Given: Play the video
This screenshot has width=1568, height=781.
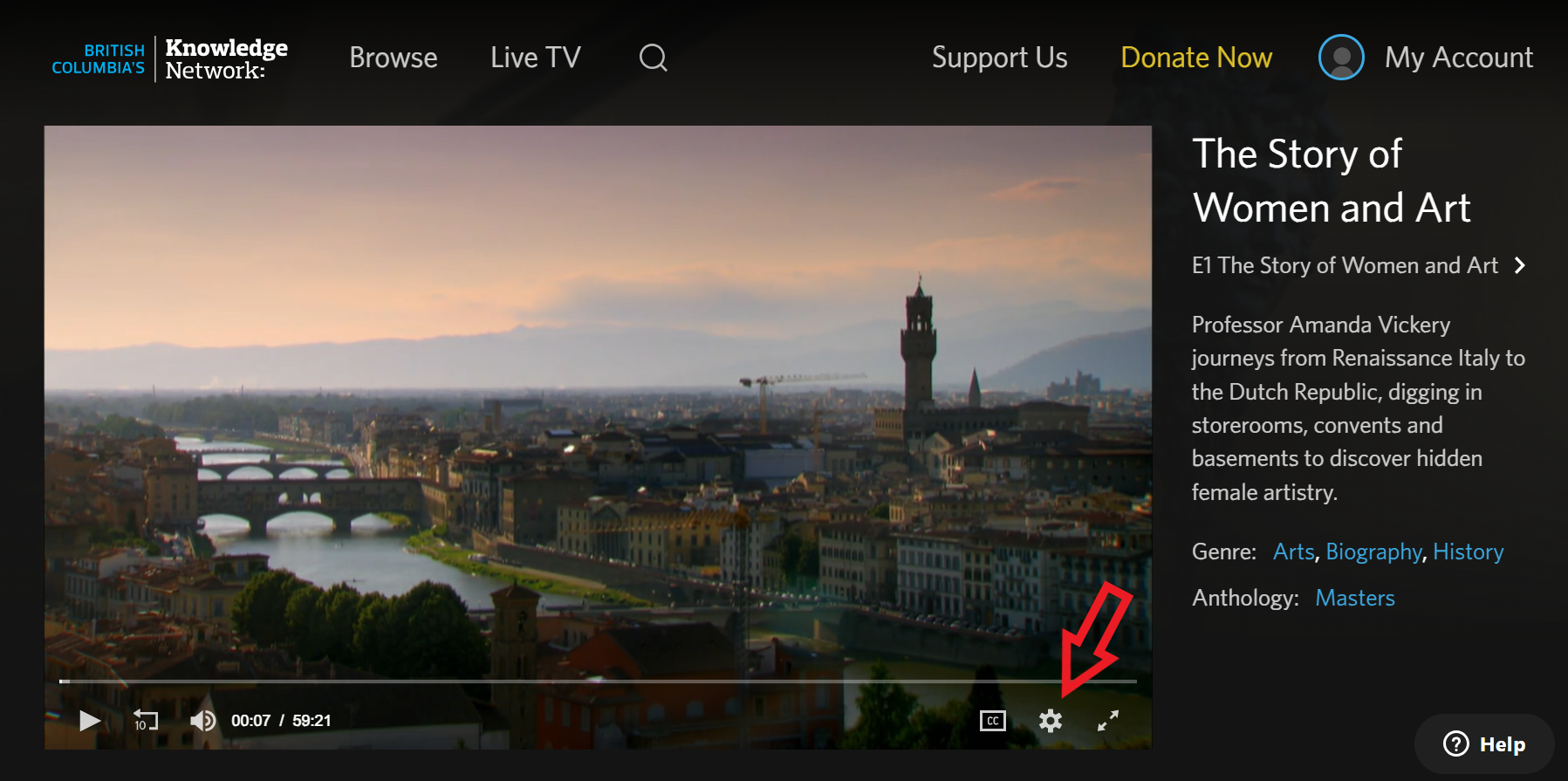Looking at the screenshot, I should click(x=89, y=721).
